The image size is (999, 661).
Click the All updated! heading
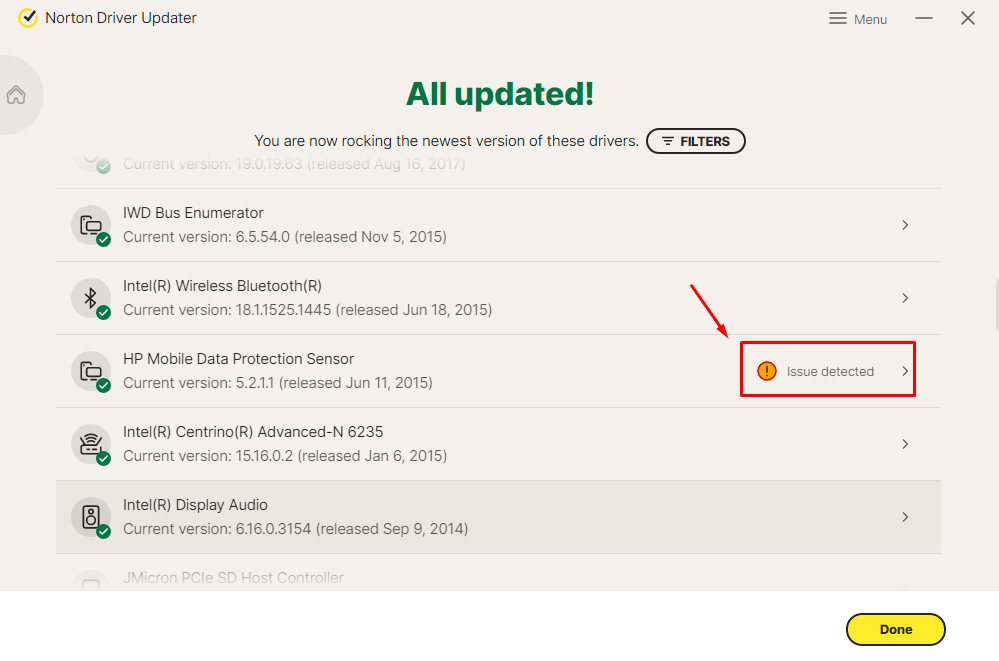500,94
